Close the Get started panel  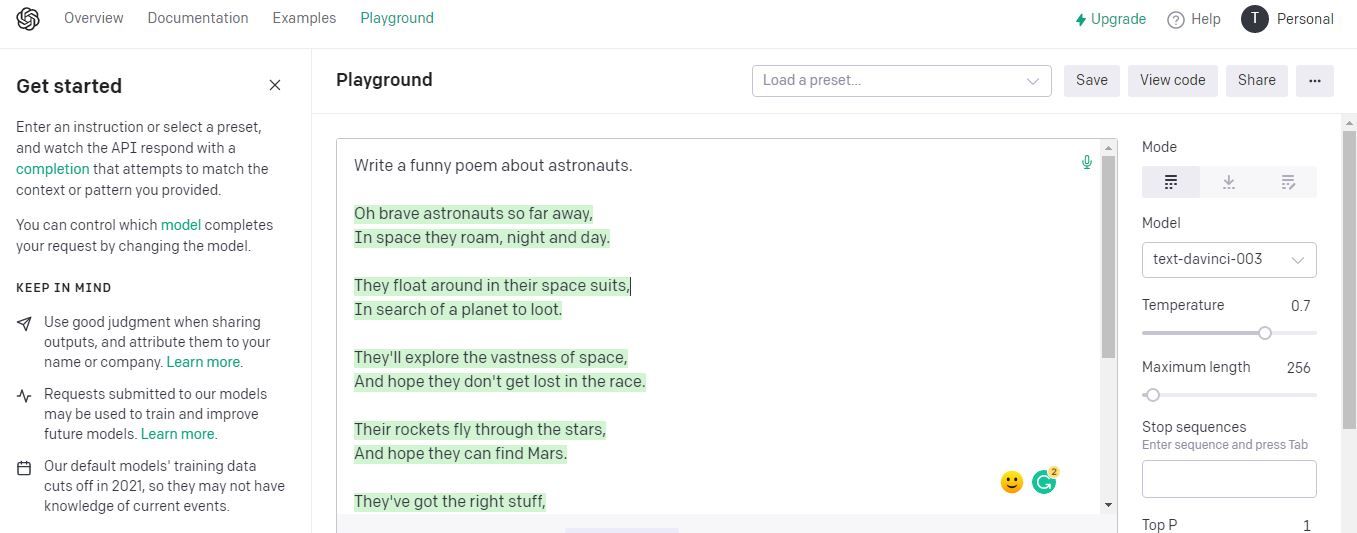tap(275, 86)
